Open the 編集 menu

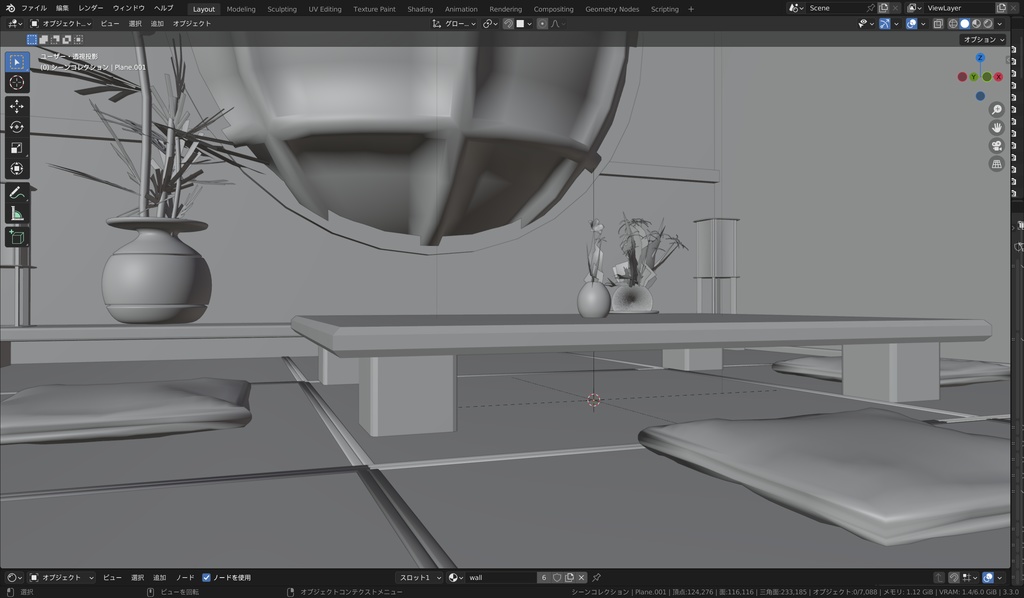point(62,8)
